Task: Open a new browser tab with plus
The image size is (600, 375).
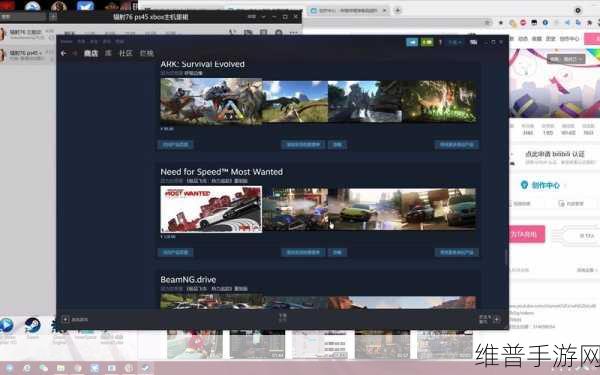Action: tap(398, 11)
